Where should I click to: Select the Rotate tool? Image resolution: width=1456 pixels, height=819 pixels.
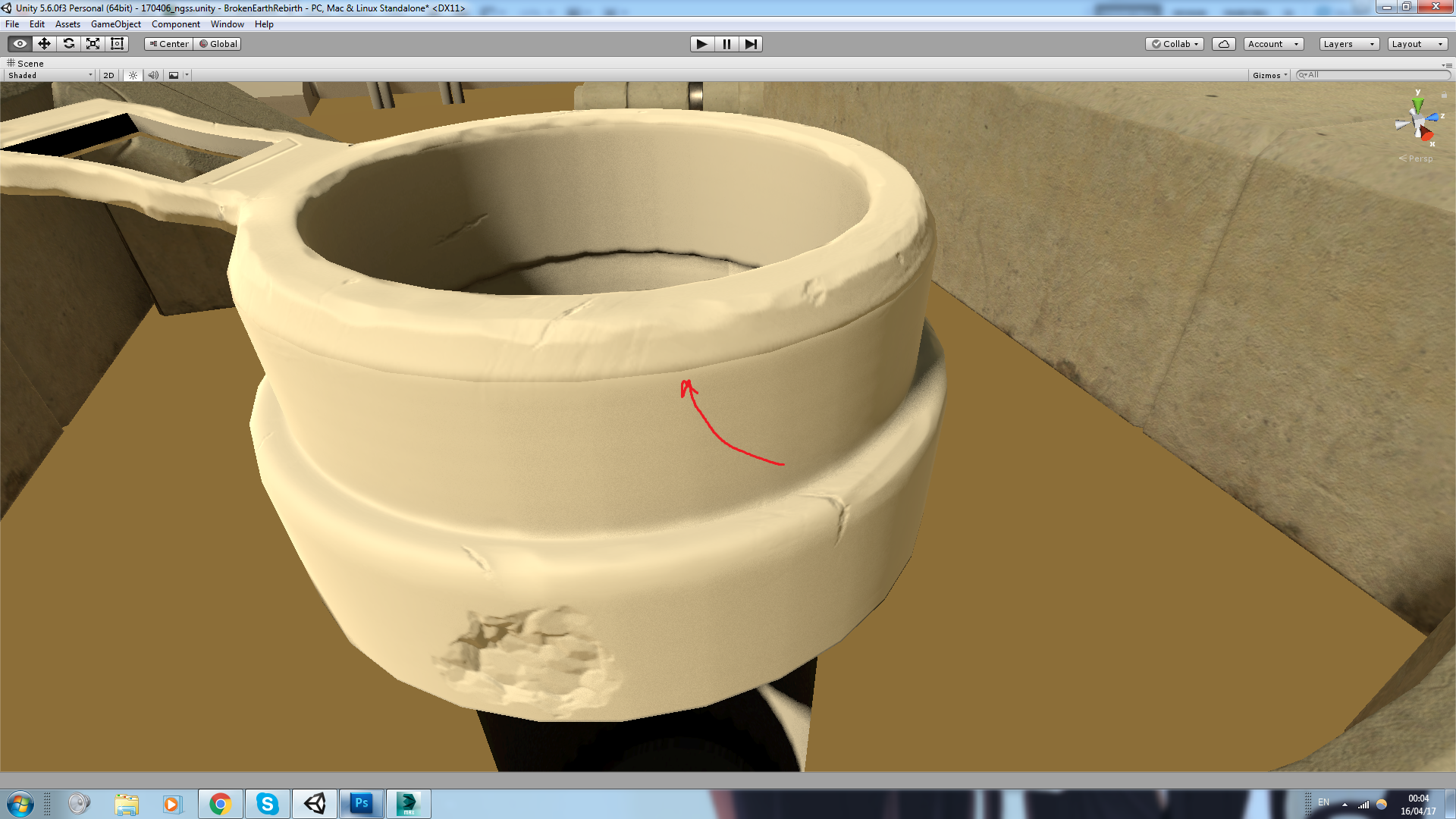tap(68, 43)
